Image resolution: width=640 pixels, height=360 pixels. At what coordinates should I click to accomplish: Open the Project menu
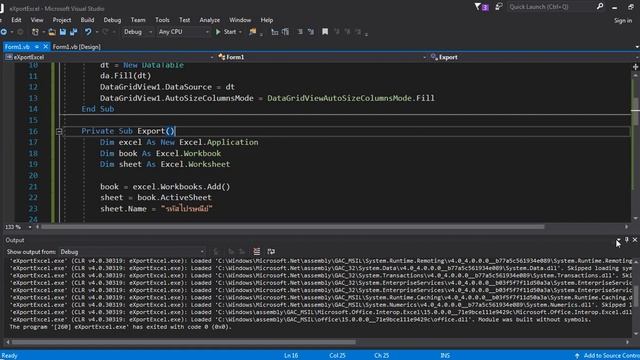point(62,20)
